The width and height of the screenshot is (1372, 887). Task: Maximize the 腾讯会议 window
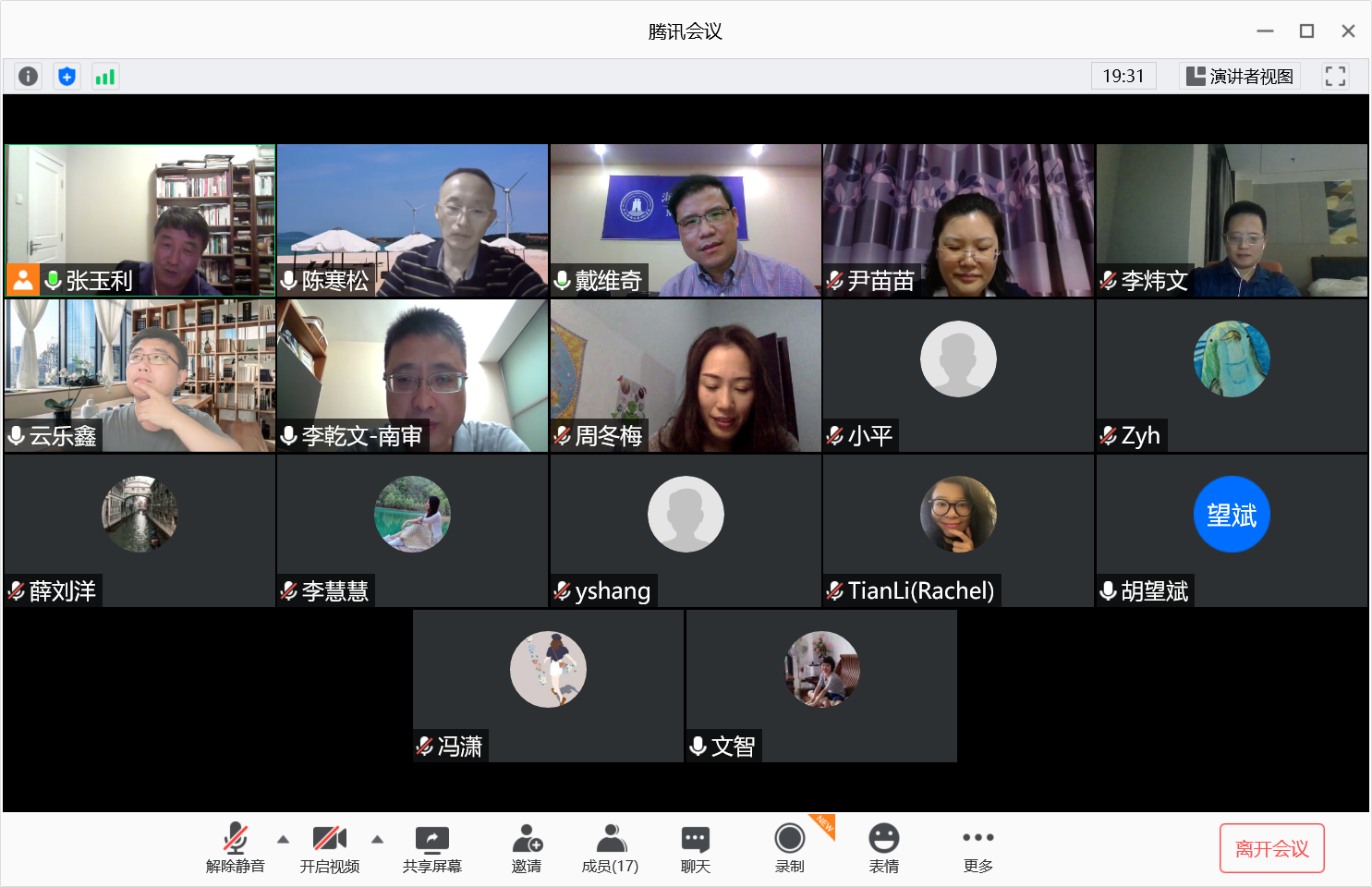[1306, 31]
